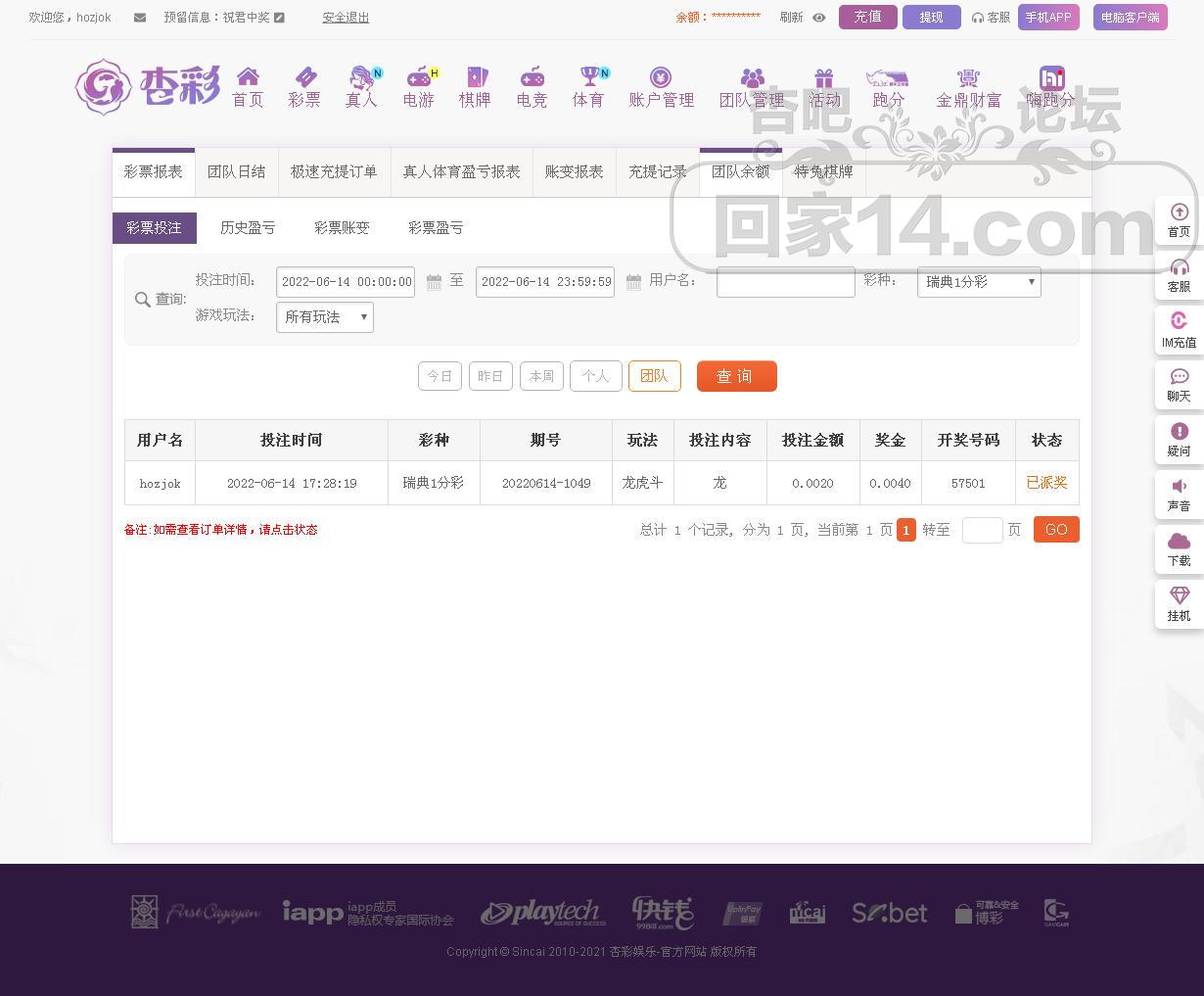Expand the 游戏玩法 所有玩法 dropdown
1204x996 pixels.
[325, 317]
